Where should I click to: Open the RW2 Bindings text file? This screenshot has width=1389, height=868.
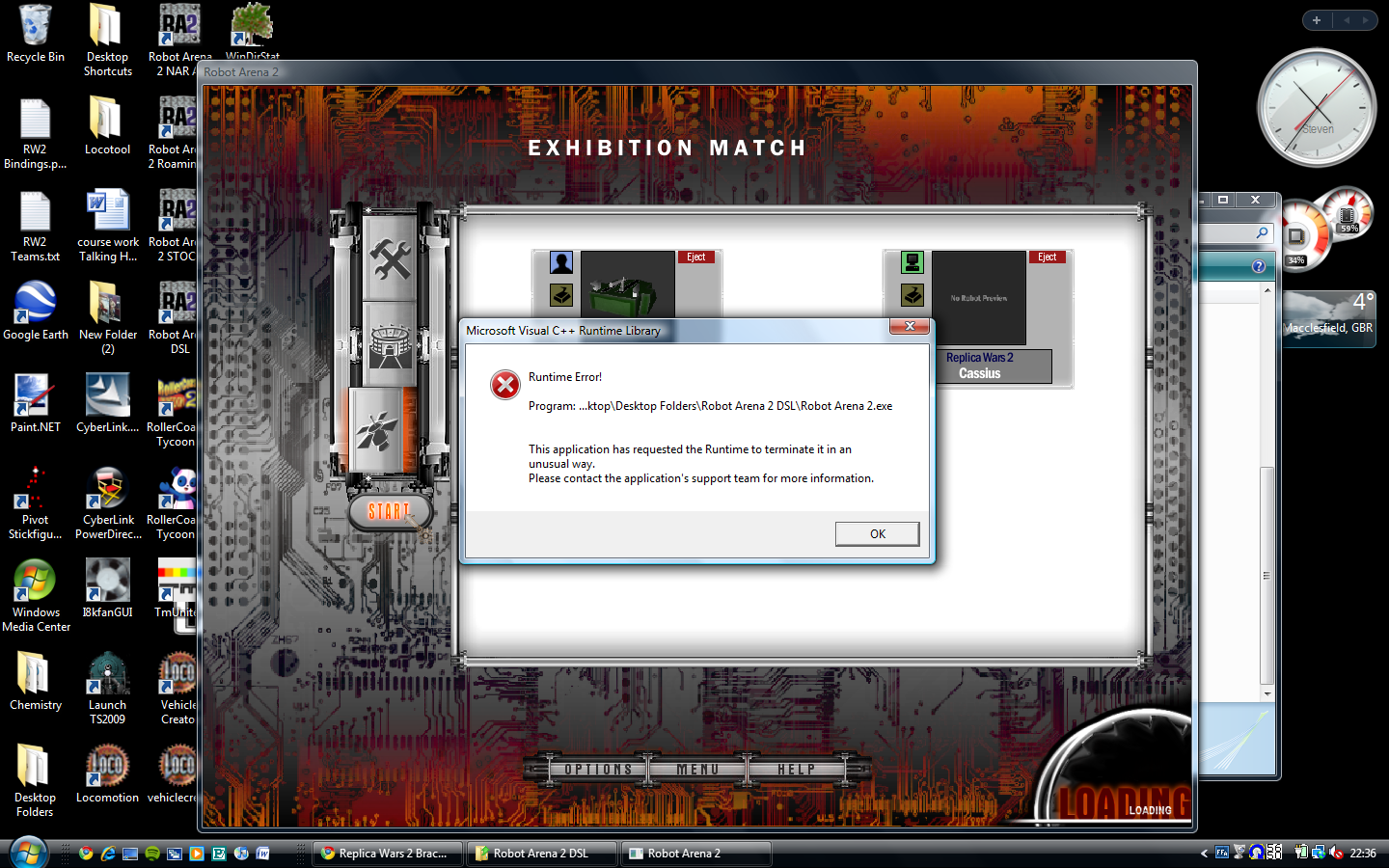[35, 133]
